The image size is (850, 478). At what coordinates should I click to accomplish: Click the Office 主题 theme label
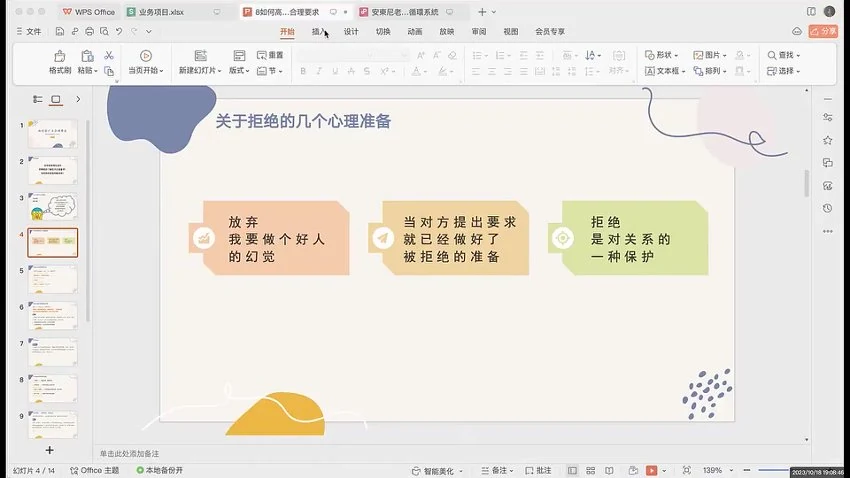pyautogui.click(x=94, y=470)
